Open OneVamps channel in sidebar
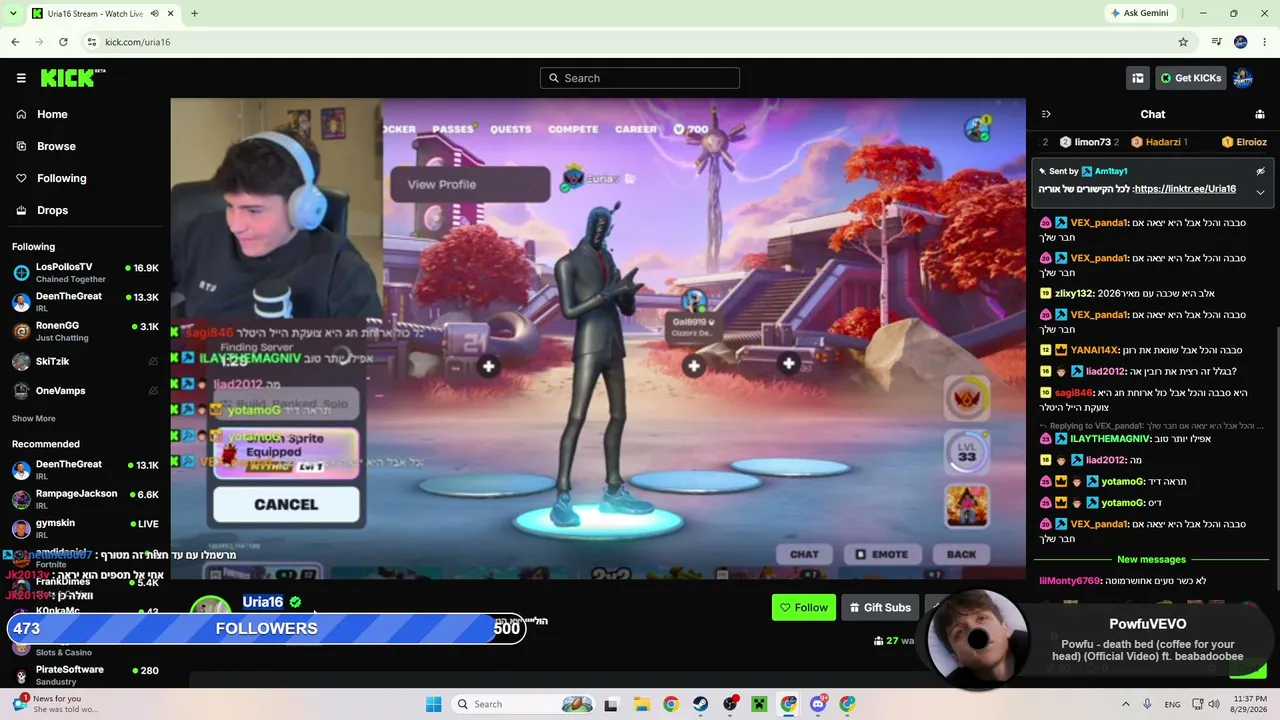1280x720 pixels. click(x=85, y=391)
